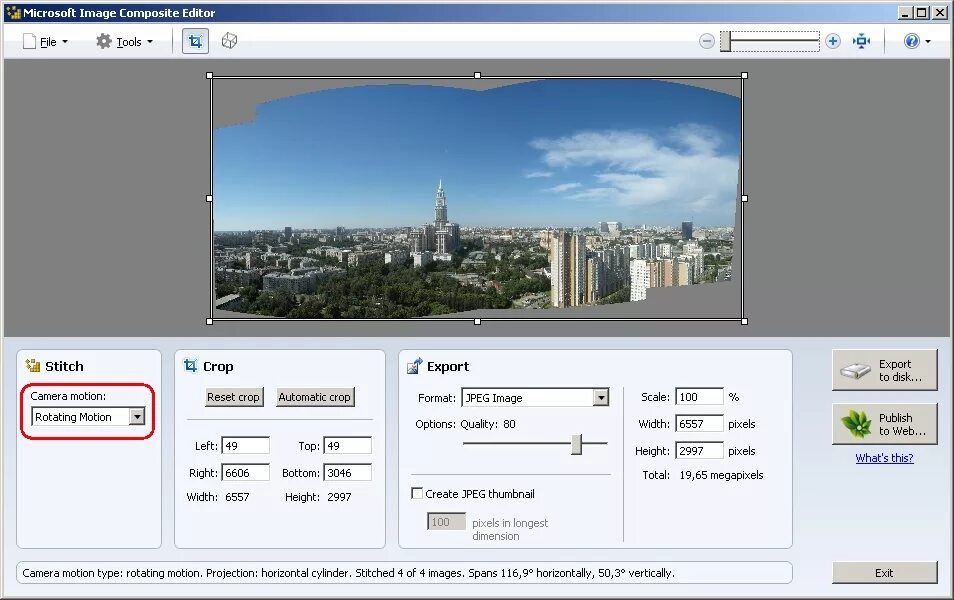Click the zoom in plus icon
954x600 pixels.
pyautogui.click(x=833, y=41)
